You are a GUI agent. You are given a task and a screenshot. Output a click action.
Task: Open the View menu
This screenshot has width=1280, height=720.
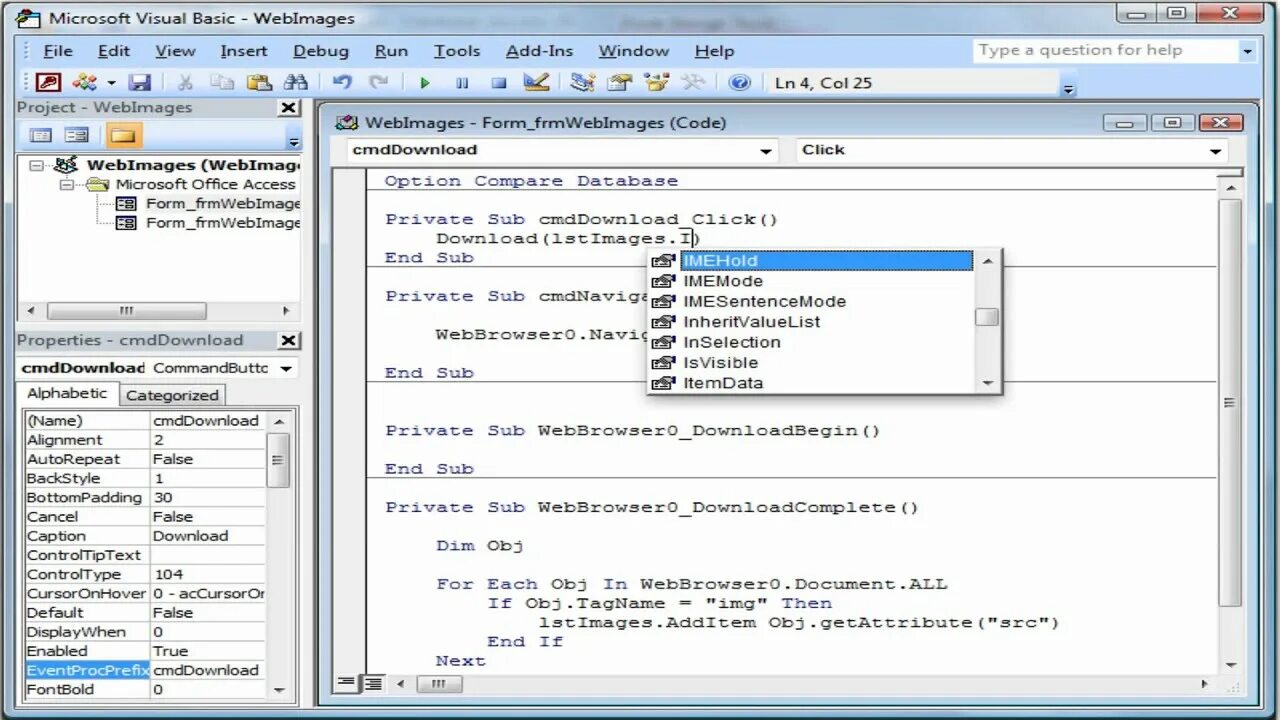click(x=175, y=51)
